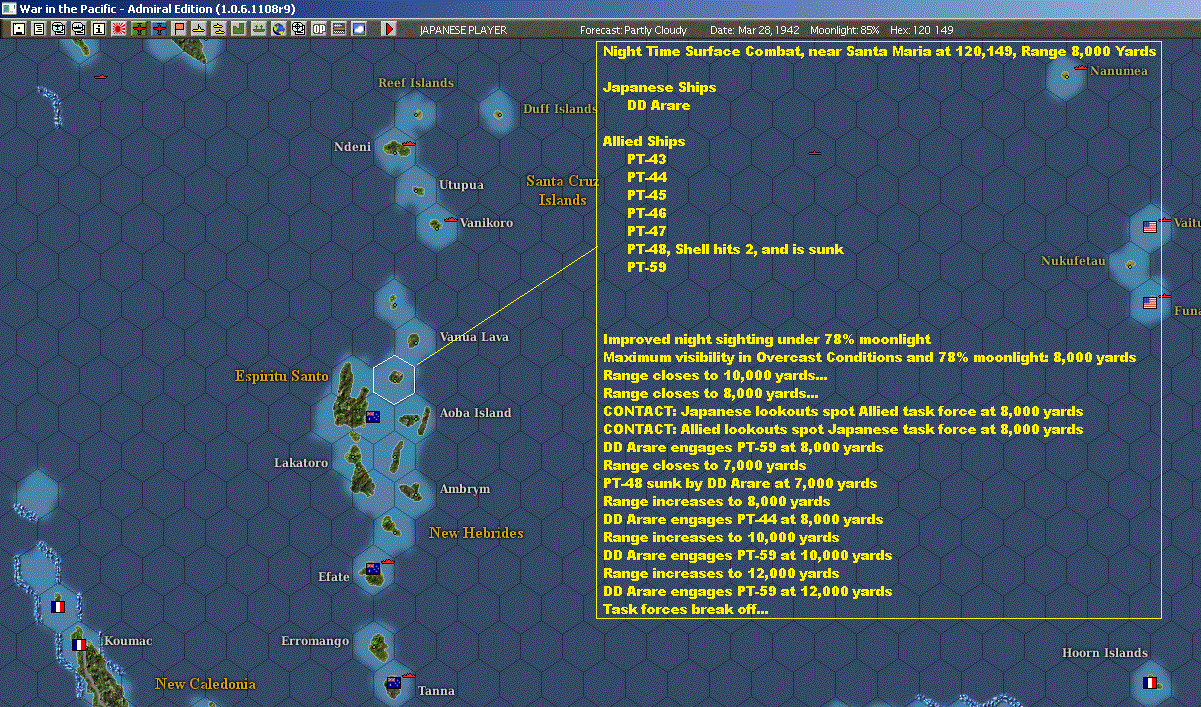1201x707 pixels.
Task: Click the OP button in toolbar
Action: (x=319, y=30)
